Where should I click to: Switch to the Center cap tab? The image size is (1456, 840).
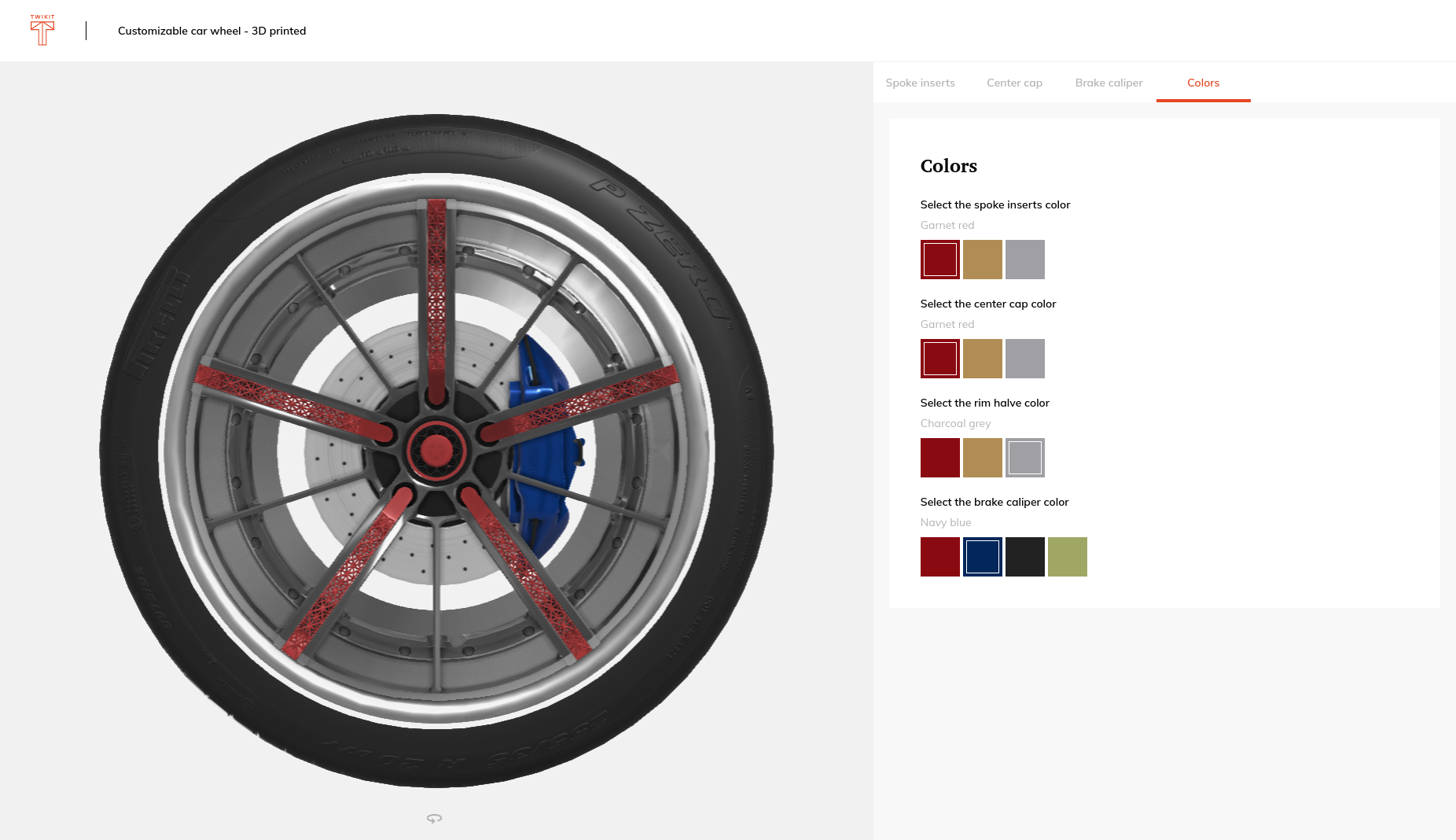[1014, 83]
